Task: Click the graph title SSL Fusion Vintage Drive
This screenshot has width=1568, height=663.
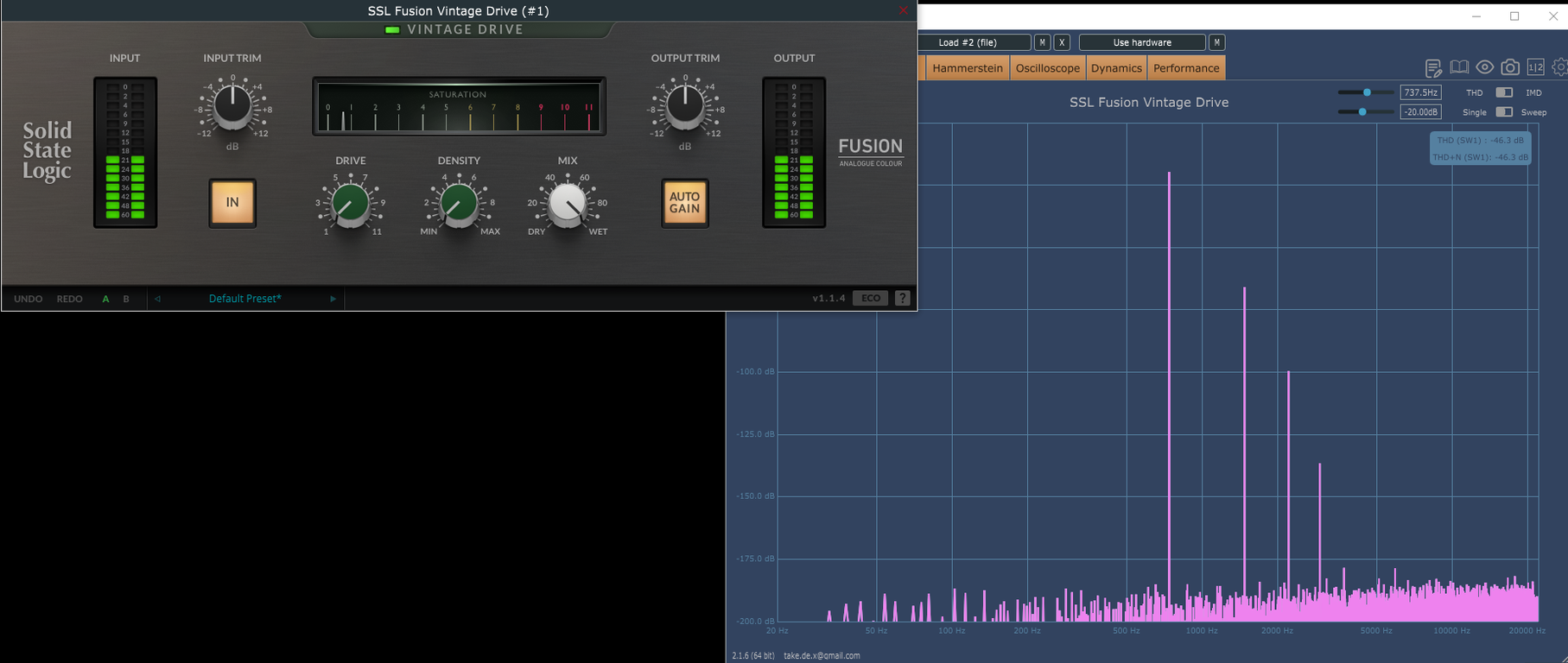Action: (x=1149, y=102)
